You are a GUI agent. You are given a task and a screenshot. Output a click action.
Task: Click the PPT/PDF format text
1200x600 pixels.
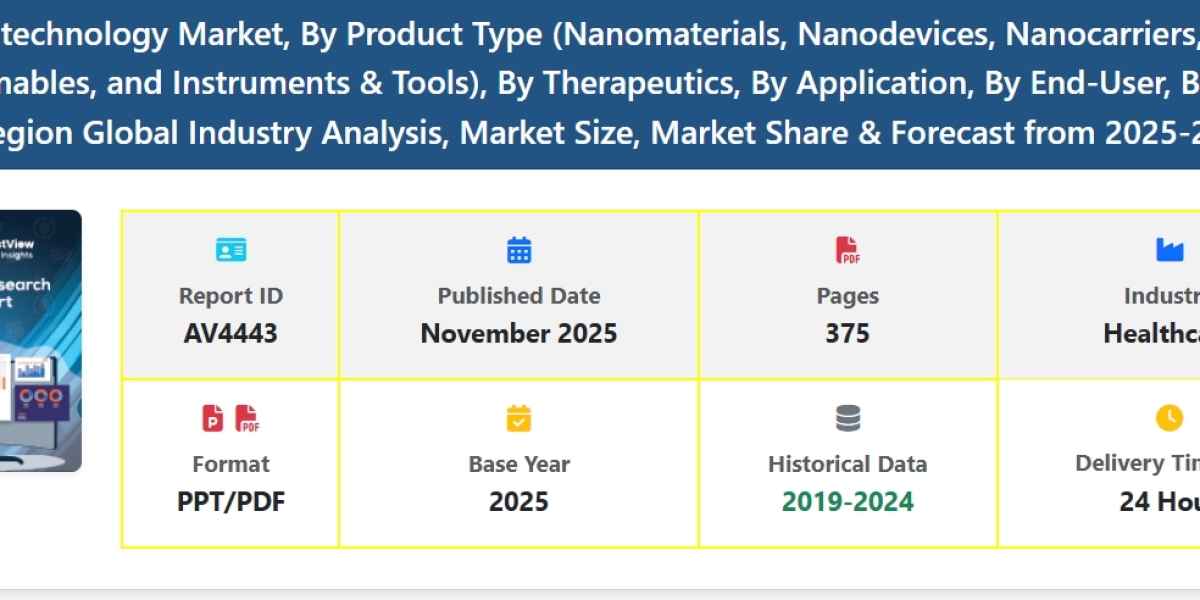click(x=231, y=501)
